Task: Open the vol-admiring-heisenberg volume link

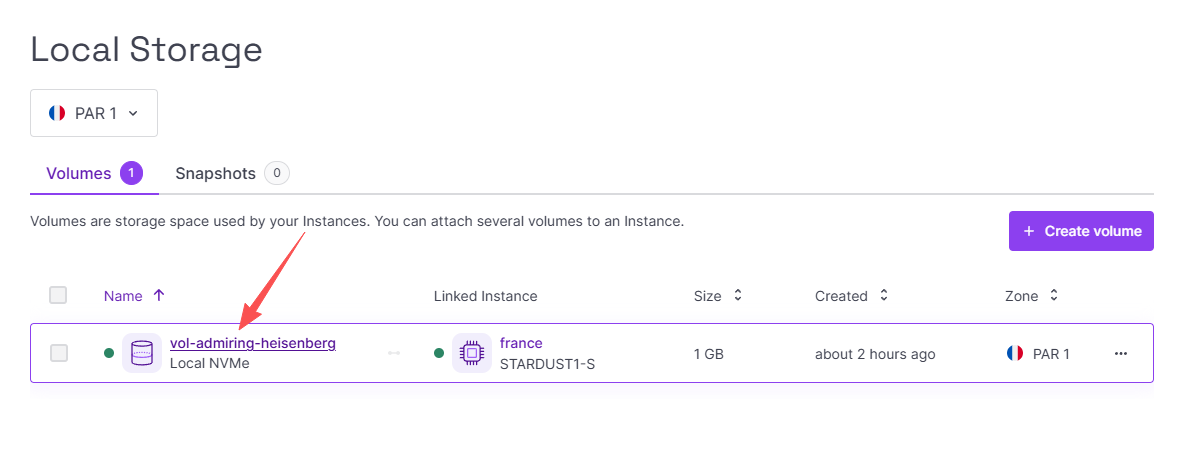Action: pos(253,343)
